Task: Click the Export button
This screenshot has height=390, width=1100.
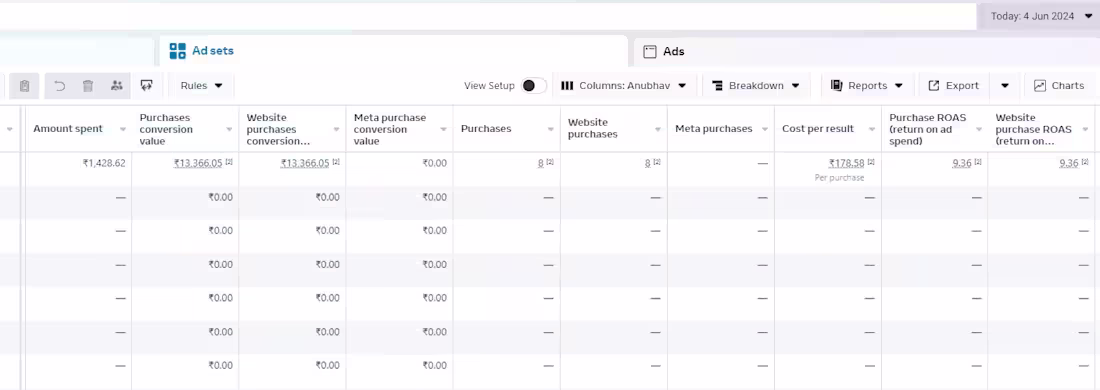Action: coord(954,86)
